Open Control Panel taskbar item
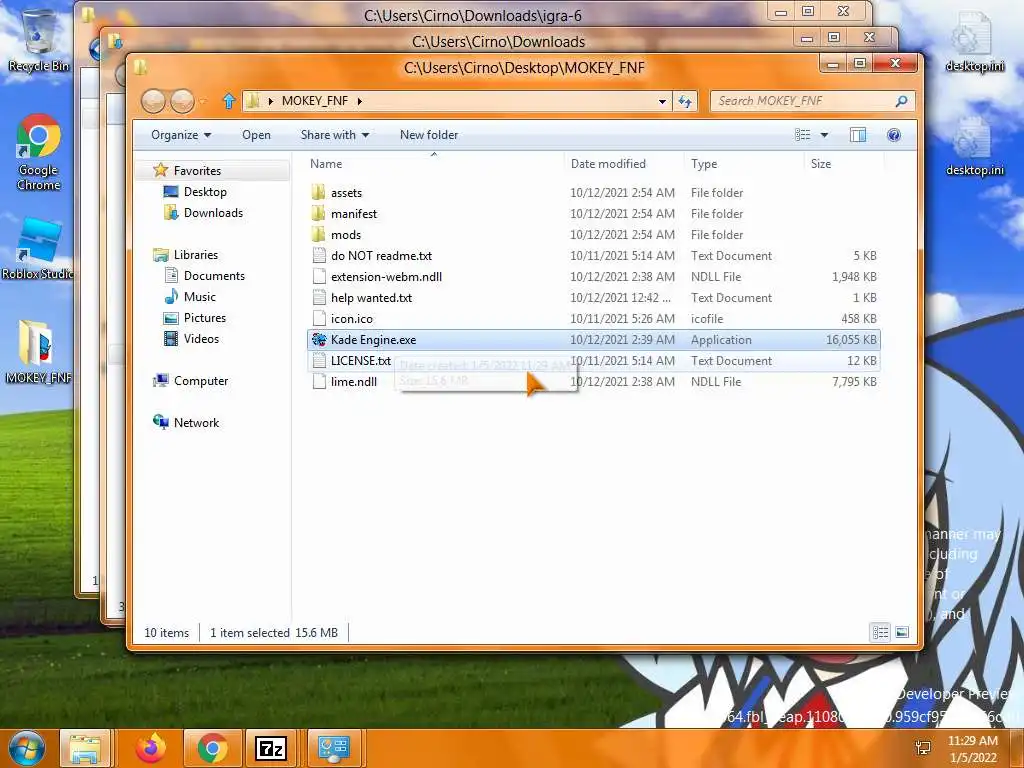 click(334, 748)
